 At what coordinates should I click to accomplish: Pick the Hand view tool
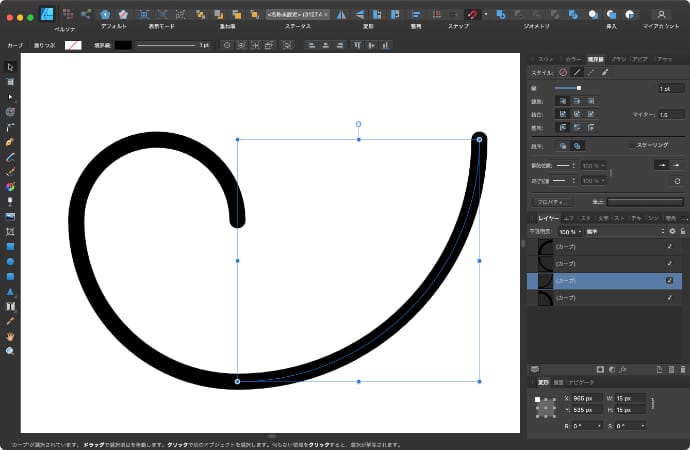pyautogui.click(x=10, y=336)
